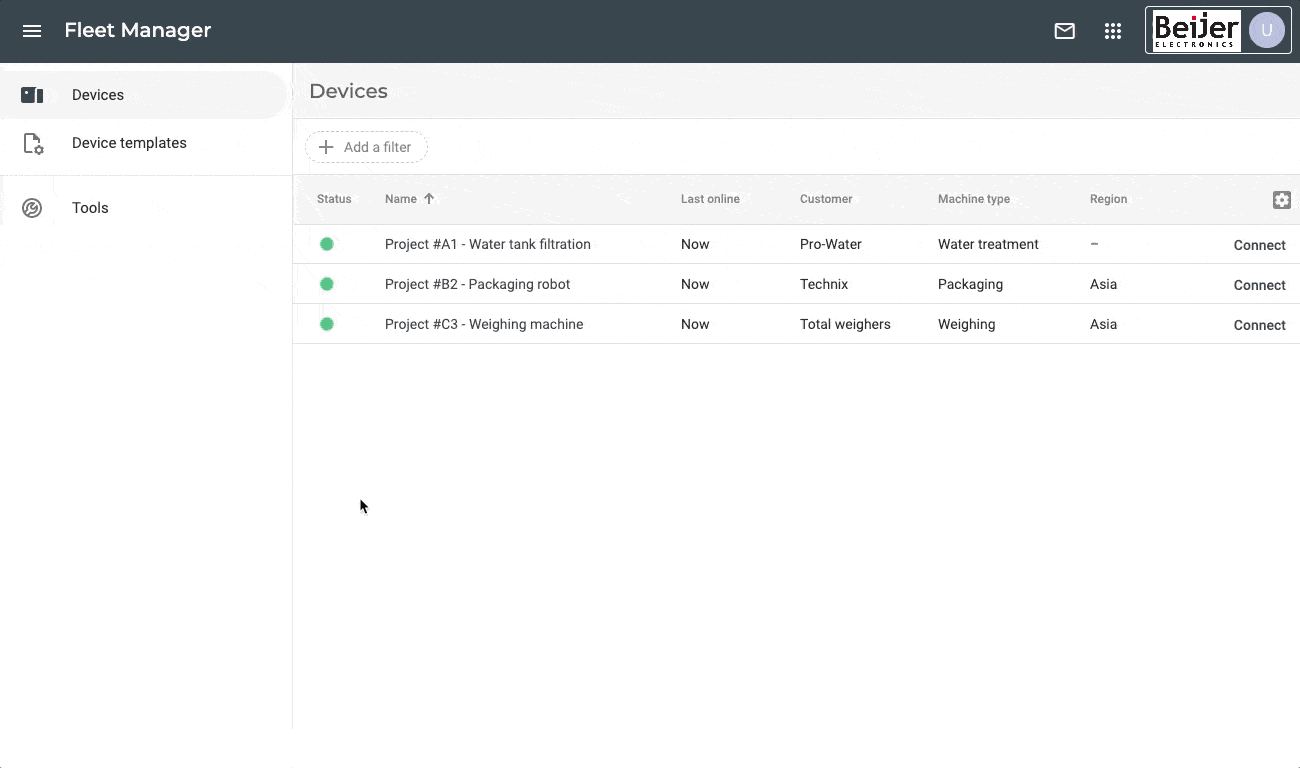Click Asia region for Packaging robot
The image size is (1300, 768).
1103,284
